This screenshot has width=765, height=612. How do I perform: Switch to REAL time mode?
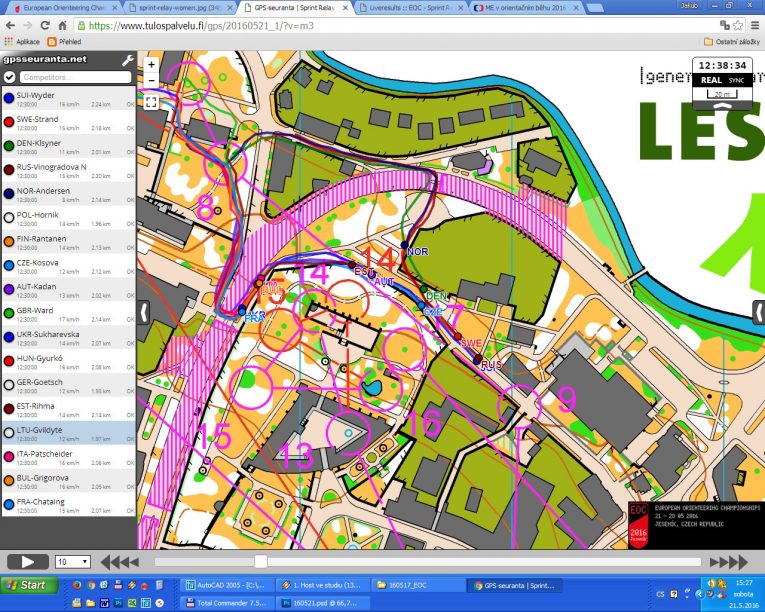pos(711,80)
